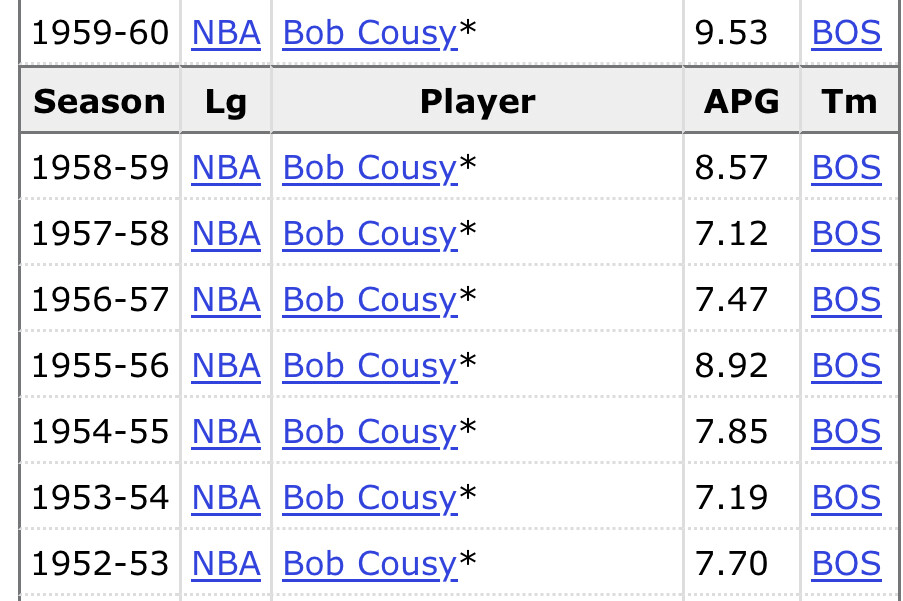
Task: Click Bob Cousy in 1953-54 row
Action: pos(370,498)
